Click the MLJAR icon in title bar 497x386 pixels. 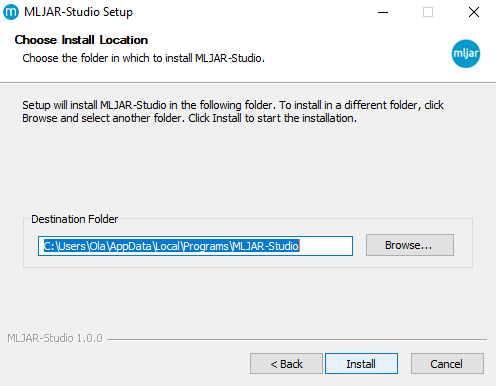(x=11, y=12)
